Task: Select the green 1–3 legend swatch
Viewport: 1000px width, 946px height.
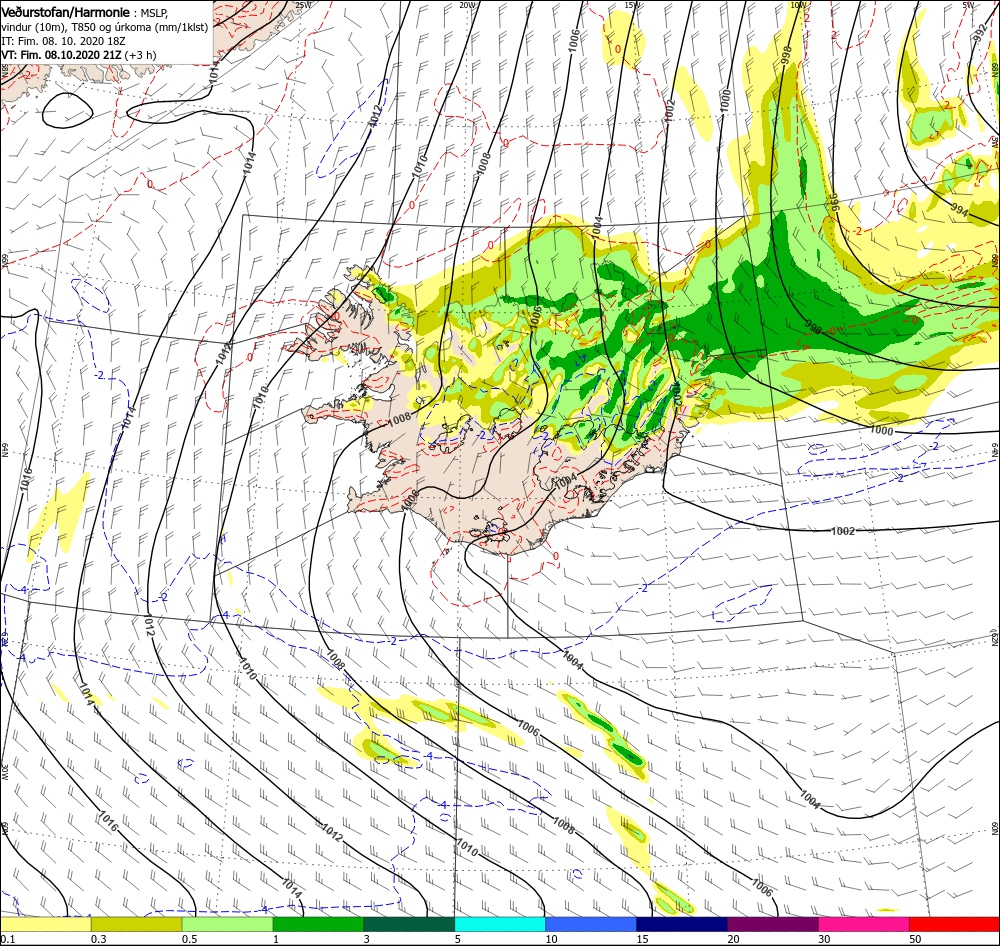Action: 318,924
